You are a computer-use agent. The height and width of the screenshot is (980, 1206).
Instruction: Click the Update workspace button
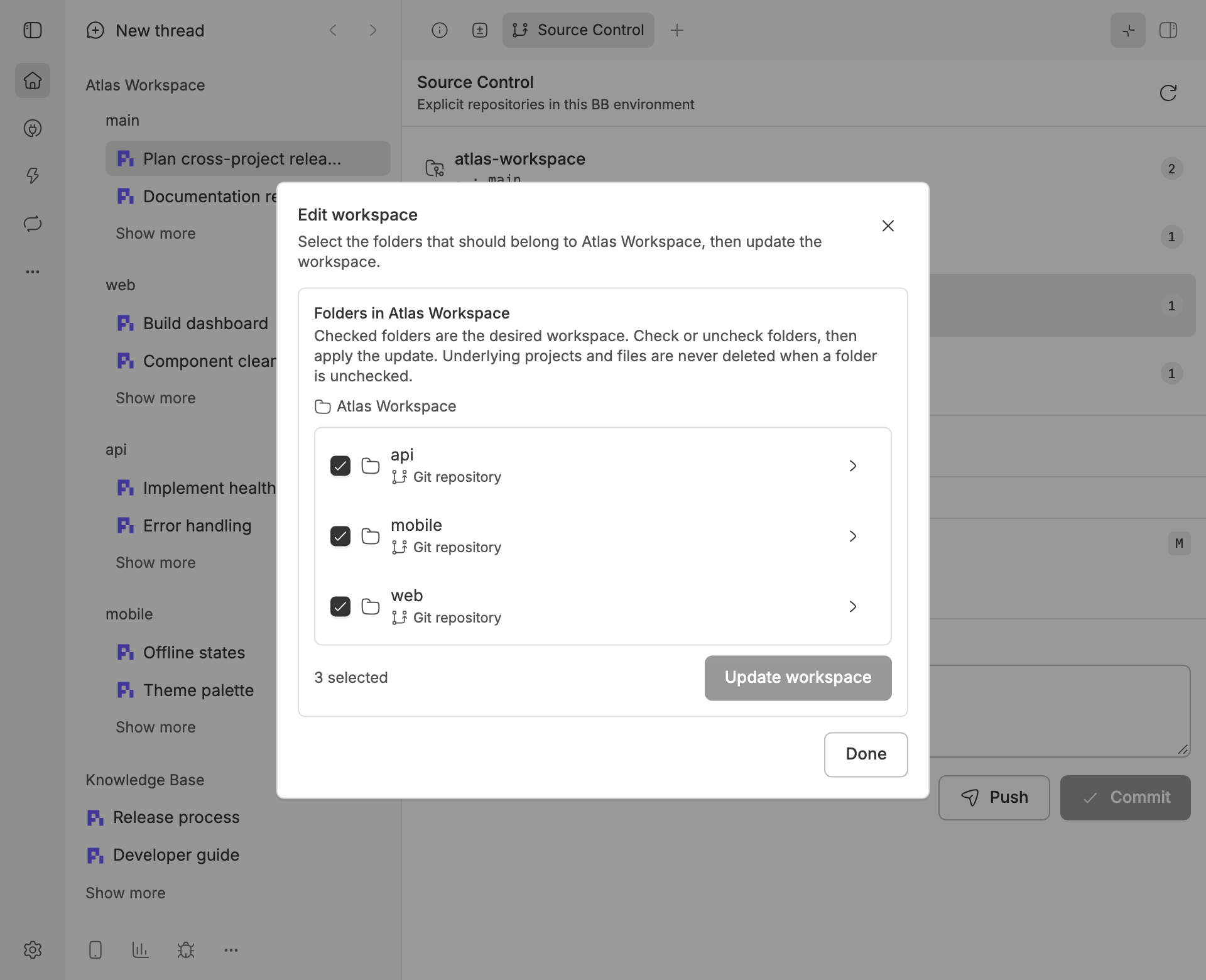(798, 678)
